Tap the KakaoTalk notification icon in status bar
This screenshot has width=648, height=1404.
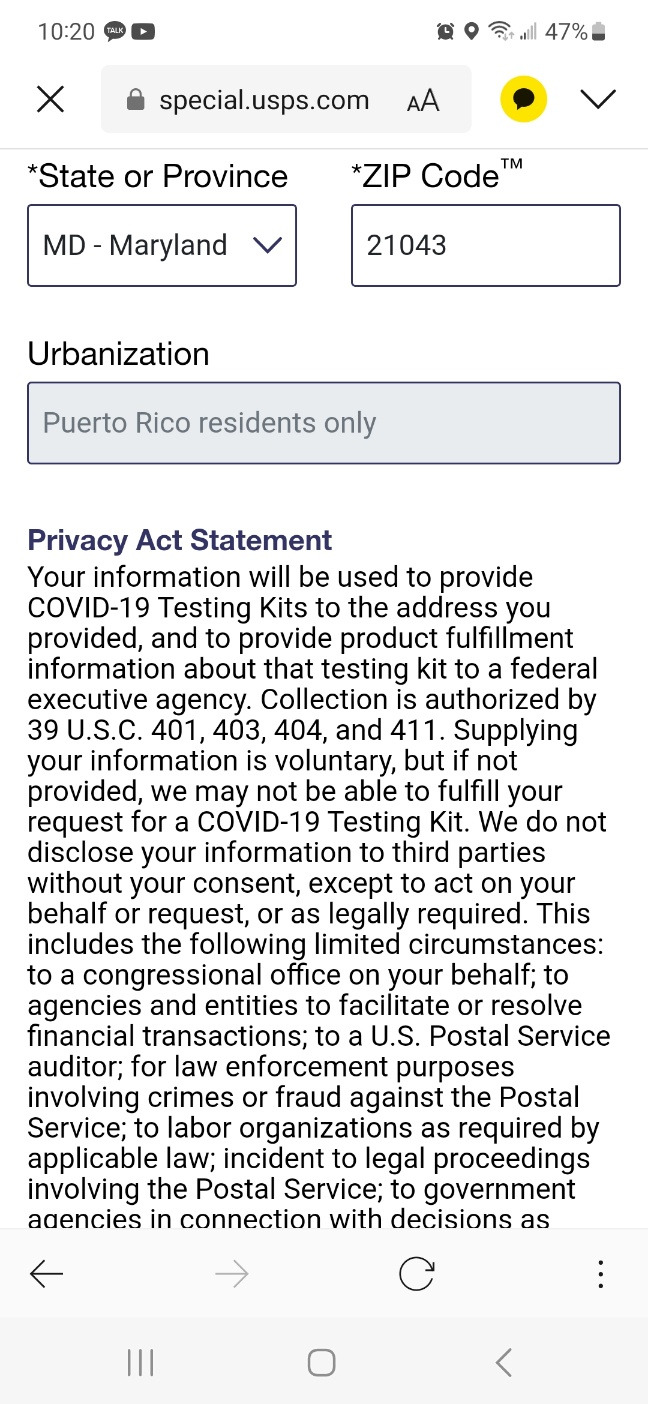pos(115,31)
